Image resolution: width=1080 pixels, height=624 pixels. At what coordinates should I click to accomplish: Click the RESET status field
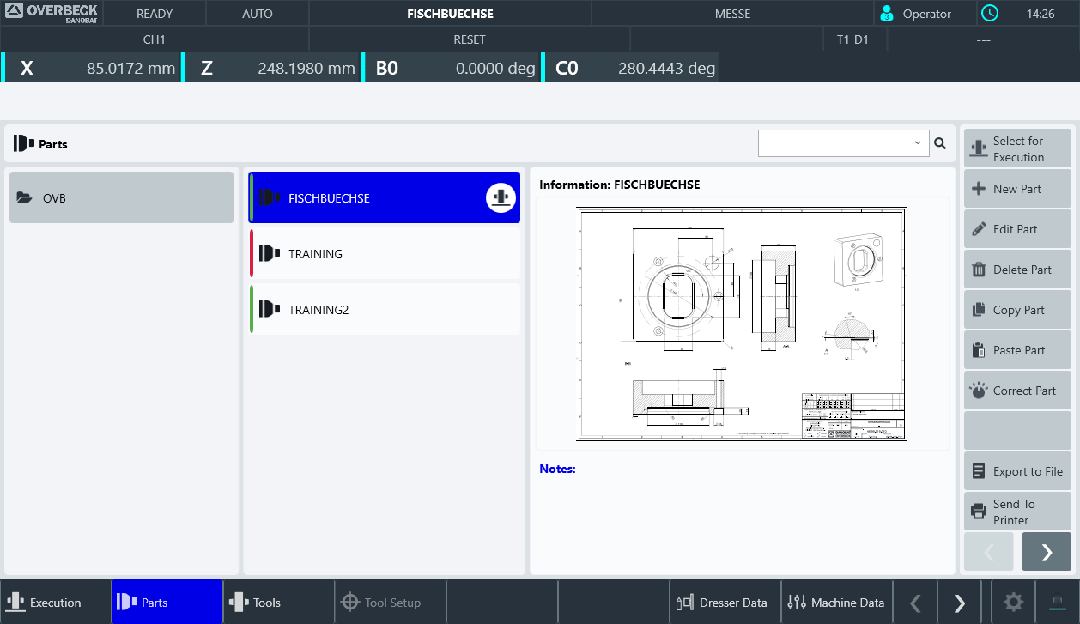coord(469,39)
